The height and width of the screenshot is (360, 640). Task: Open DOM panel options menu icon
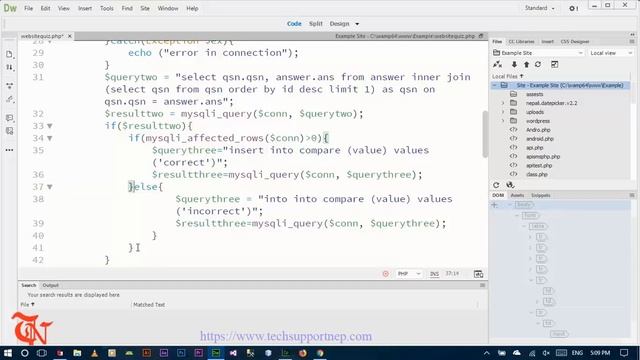coord(631,196)
